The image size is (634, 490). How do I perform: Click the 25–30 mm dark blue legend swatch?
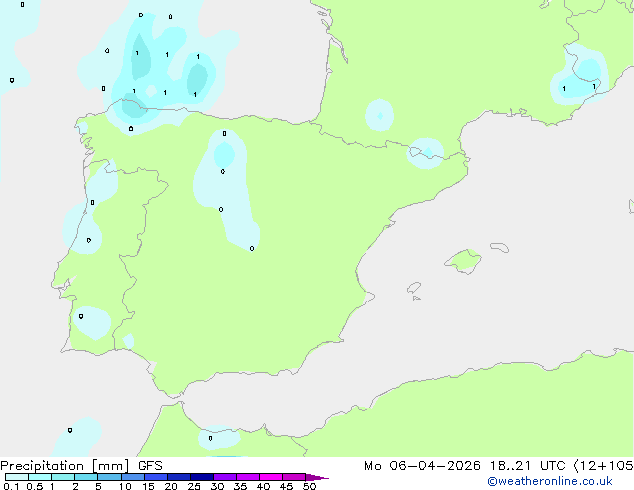[x=201, y=477]
